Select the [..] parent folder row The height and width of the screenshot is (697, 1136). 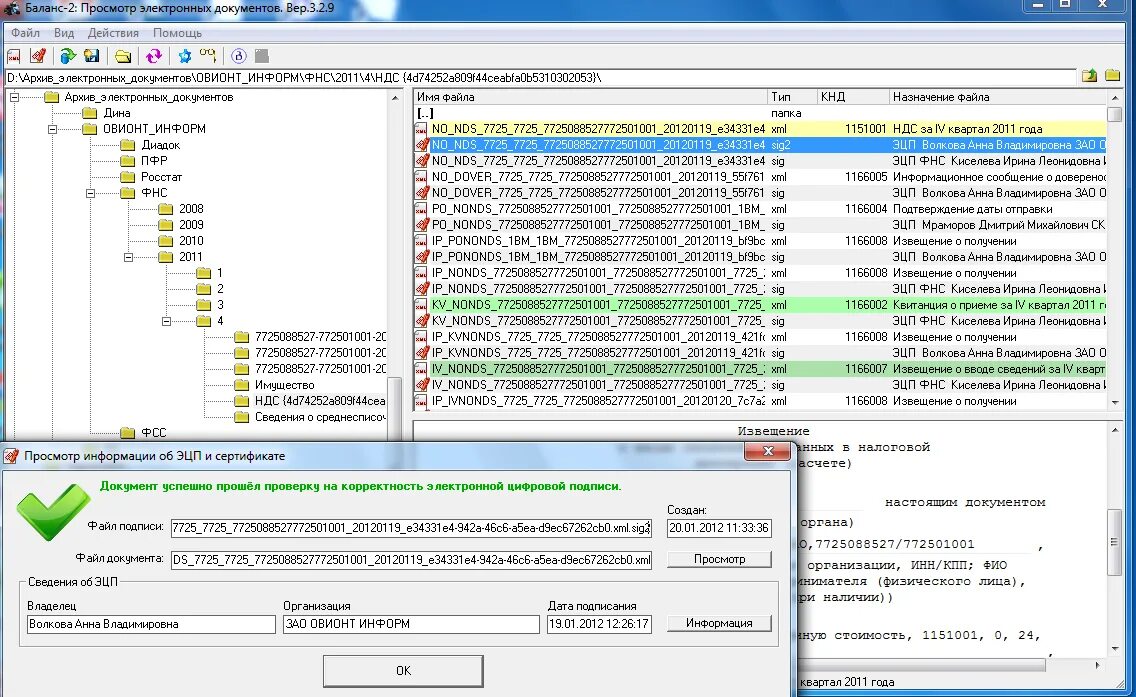coord(760,113)
